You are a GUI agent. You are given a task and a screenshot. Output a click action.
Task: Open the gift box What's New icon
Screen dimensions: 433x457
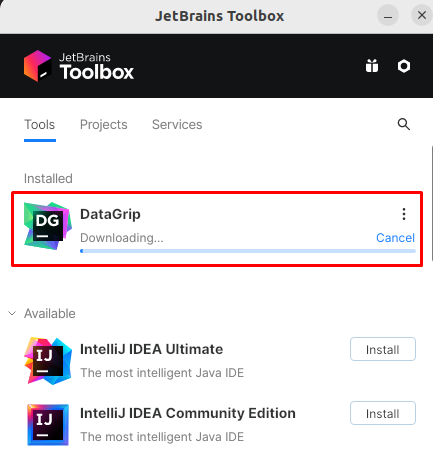(372, 66)
